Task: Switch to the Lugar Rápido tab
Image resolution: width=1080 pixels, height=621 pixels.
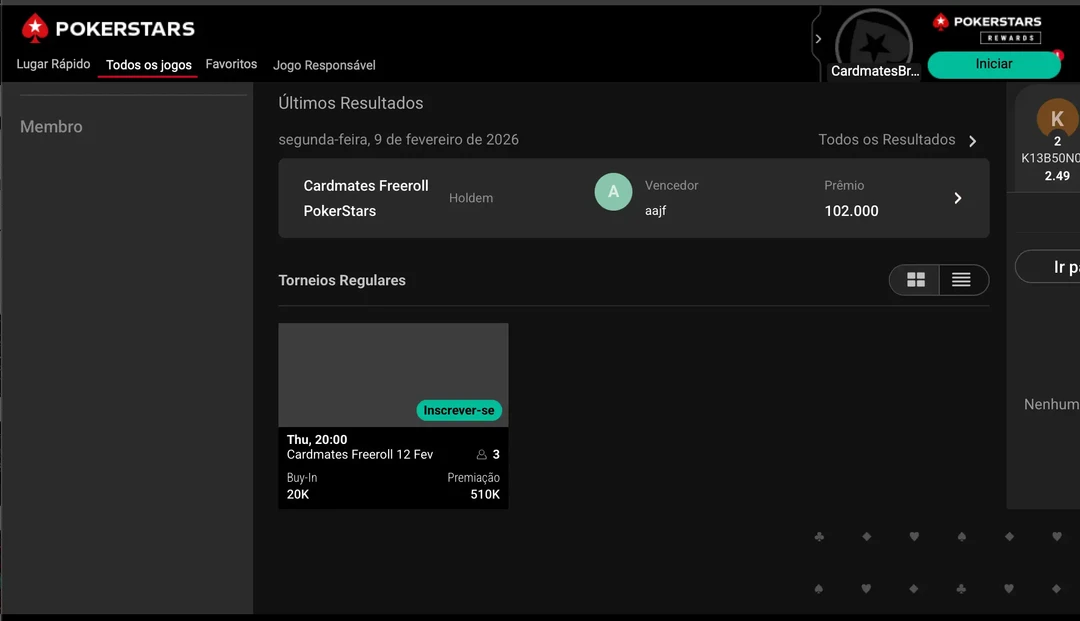Action: pos(53,64)
